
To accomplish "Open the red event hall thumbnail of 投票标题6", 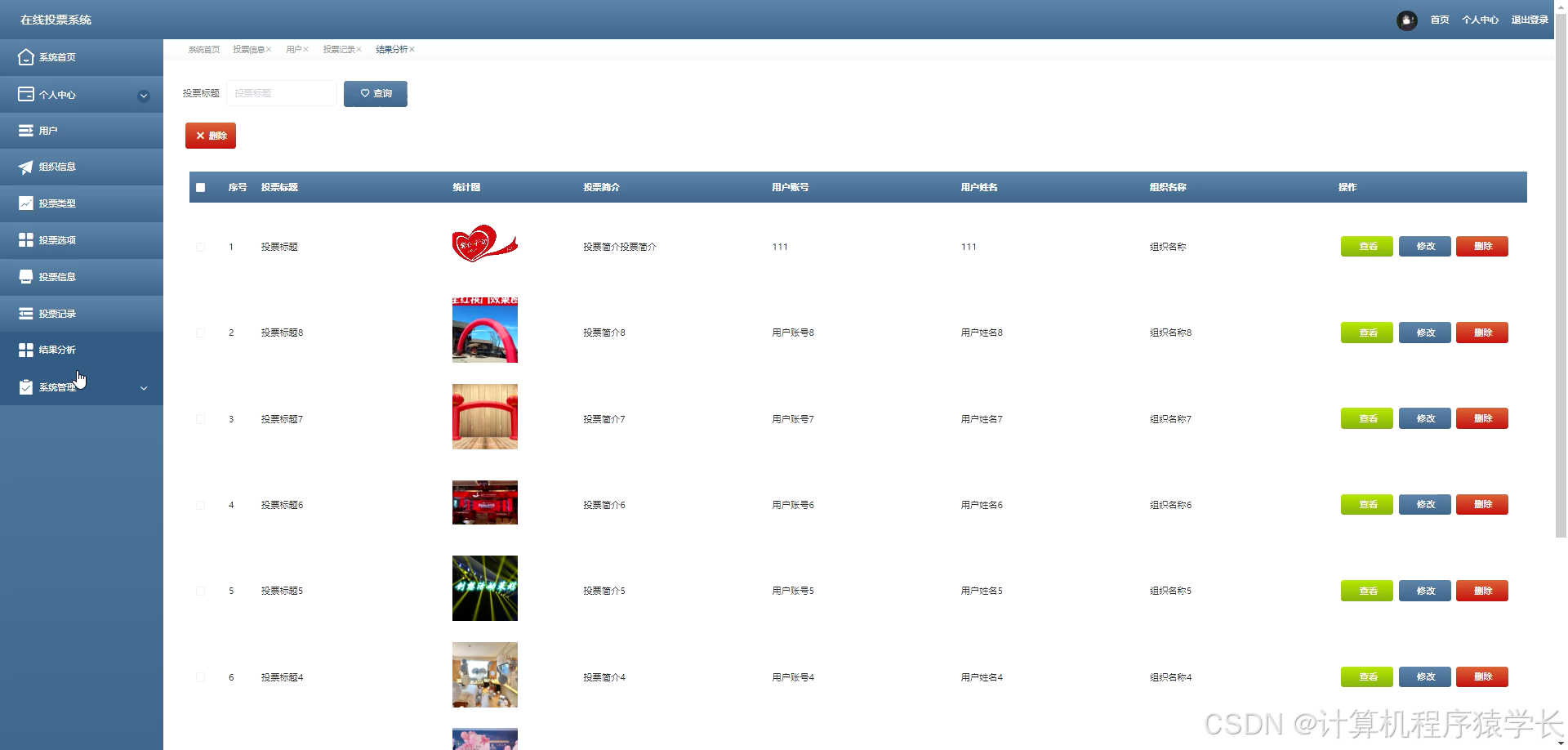I will (485, 502).
